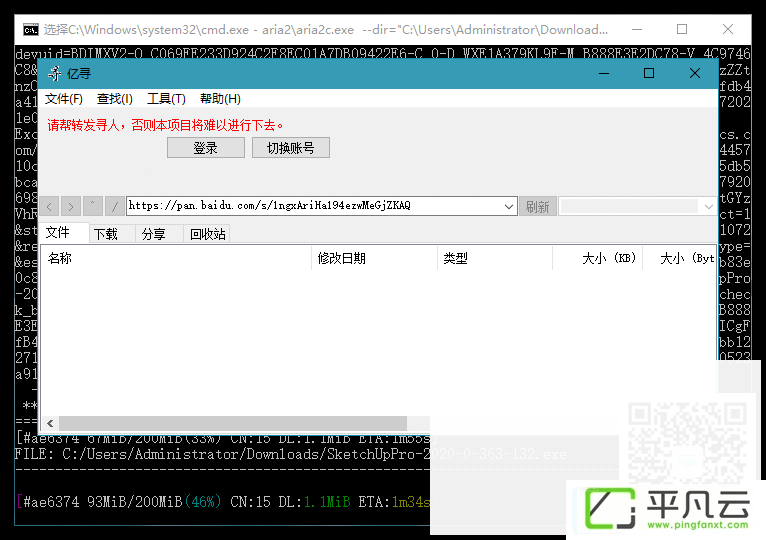Click the red 请帮转发寻人 notice text
Viewport: 766px width, 540px height.
click(x=165, y=126)
